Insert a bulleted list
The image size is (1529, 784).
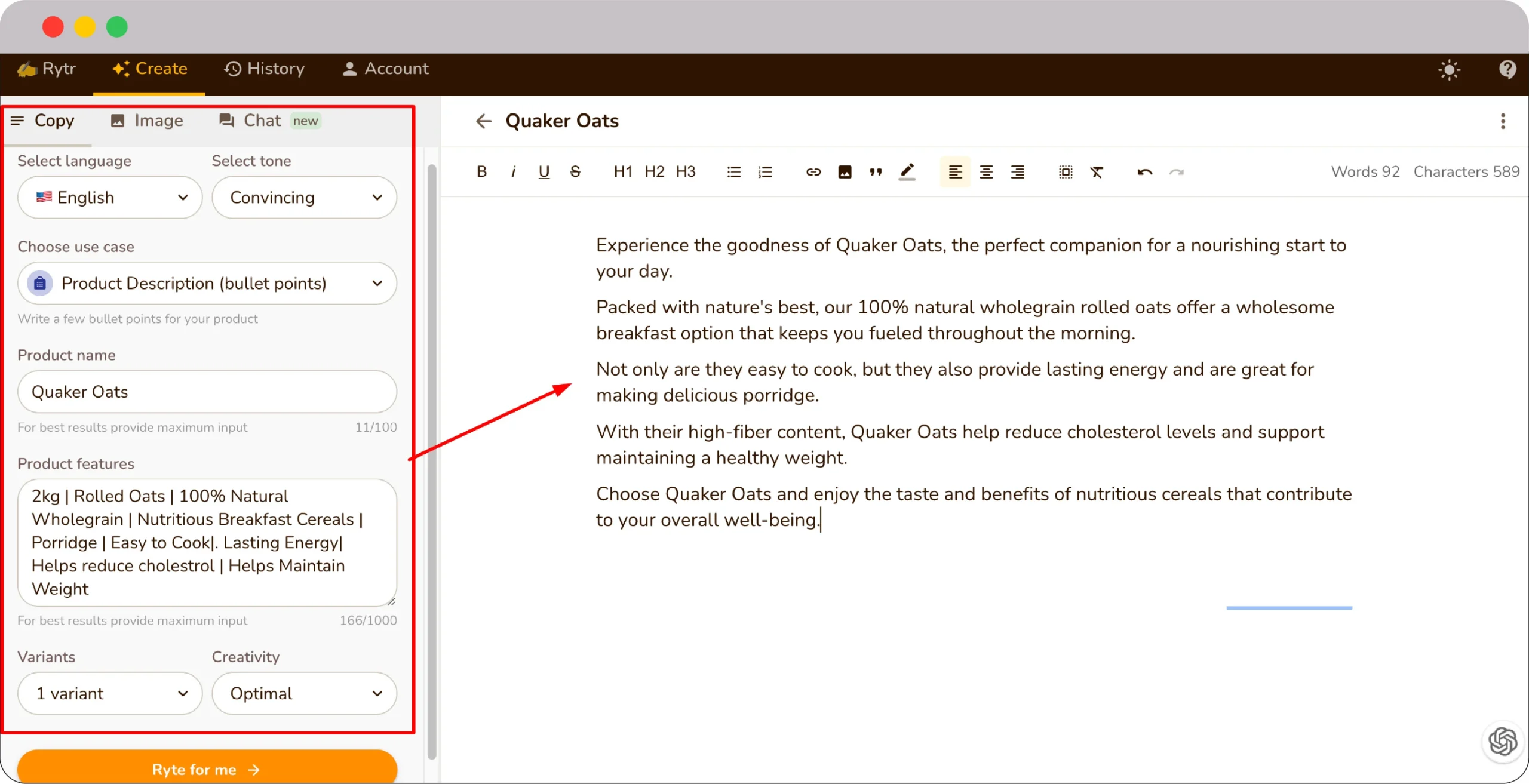733,172
